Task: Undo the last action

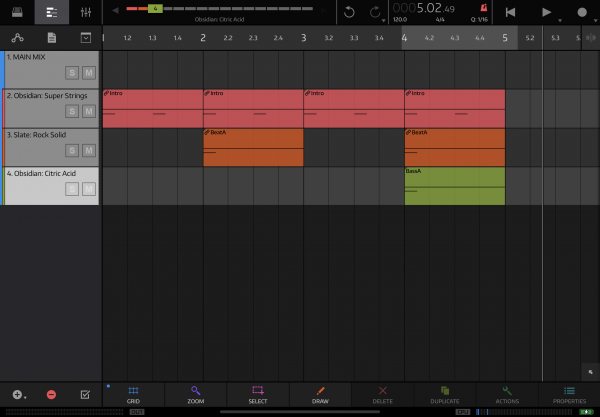Action: (x=349, y=12)
